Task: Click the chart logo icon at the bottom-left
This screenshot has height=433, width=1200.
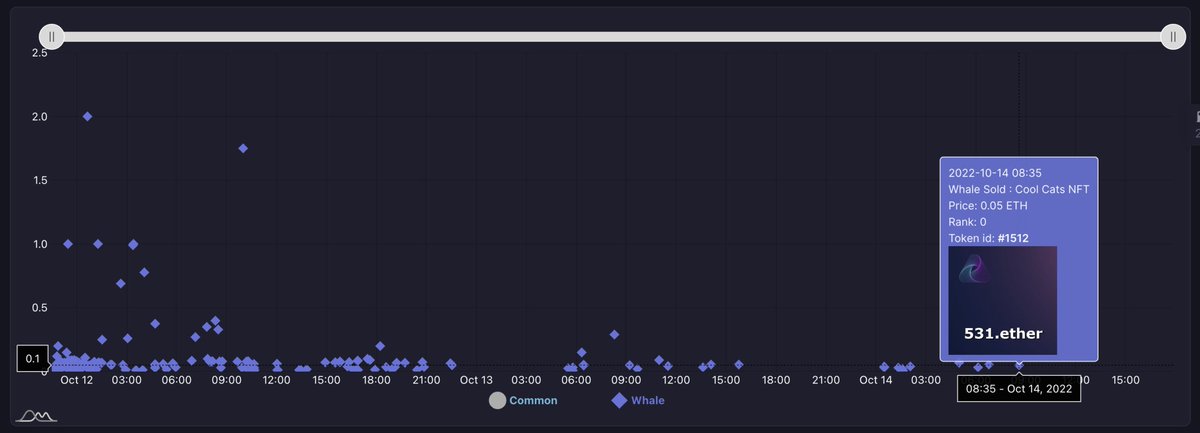Action: 35,415
